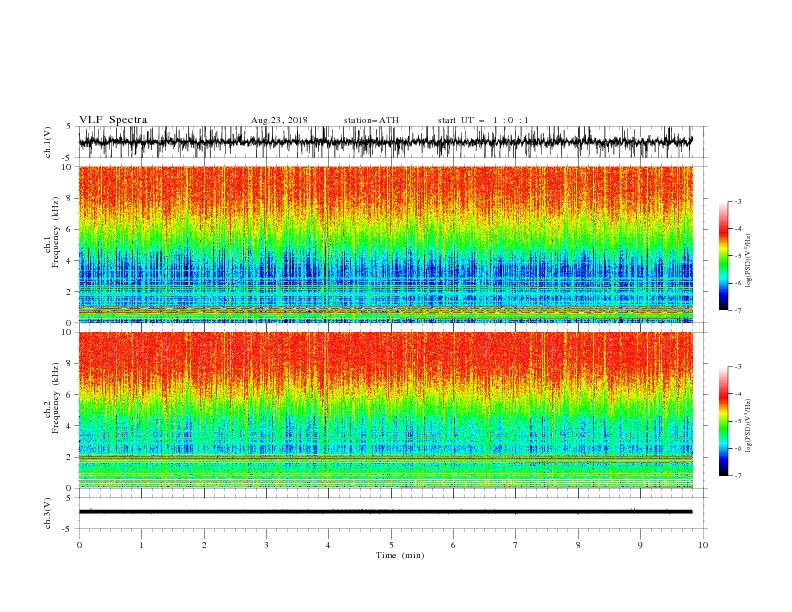Click the ch.1 spectrogram color scale bar
This screenshot has width=792, height=612.
(724, 256)
